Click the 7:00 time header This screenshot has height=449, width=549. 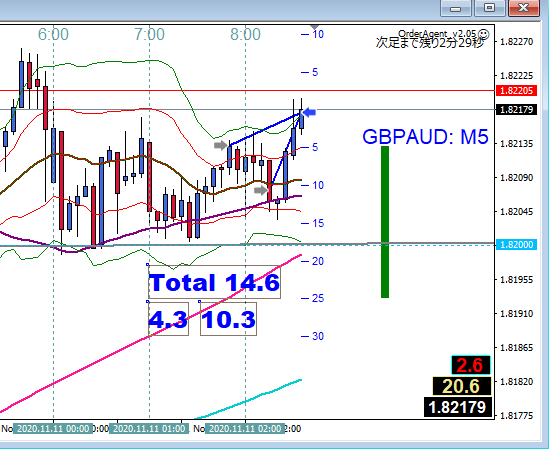(x=150, y=34)
